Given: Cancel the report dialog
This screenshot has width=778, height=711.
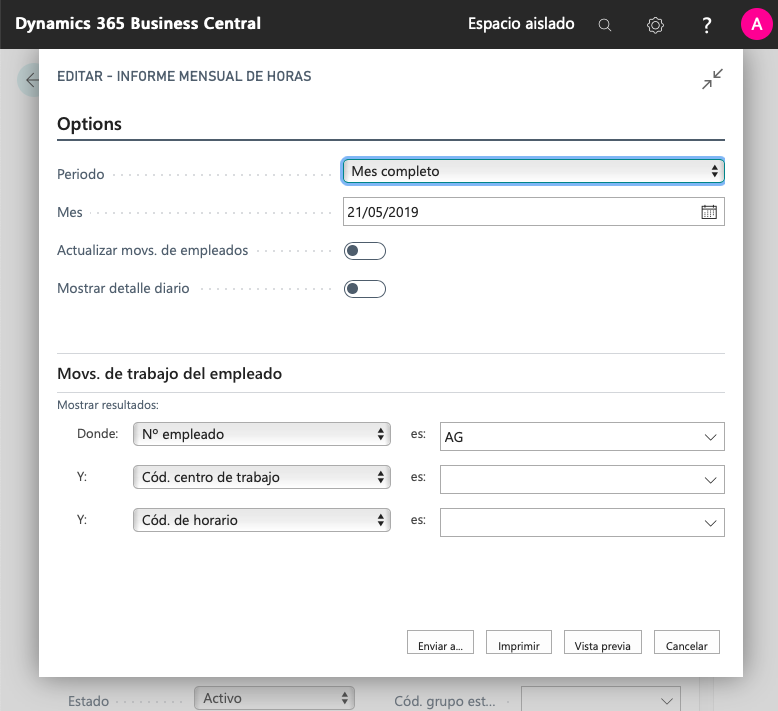Looking at the screenshot, I should (686, 645).
